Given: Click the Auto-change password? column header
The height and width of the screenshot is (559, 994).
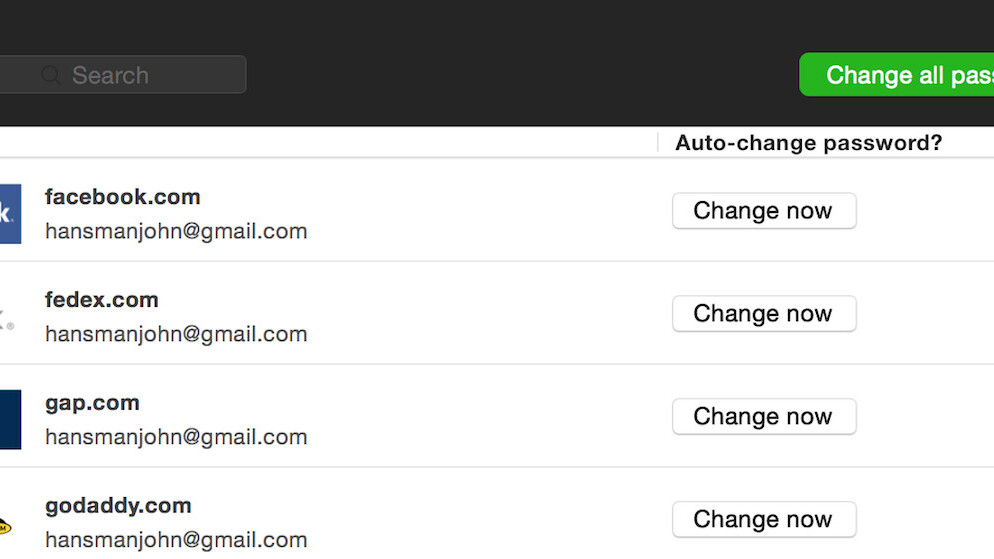Looking at the screenshot, I should pyautogui.click(x=808, y=143).
